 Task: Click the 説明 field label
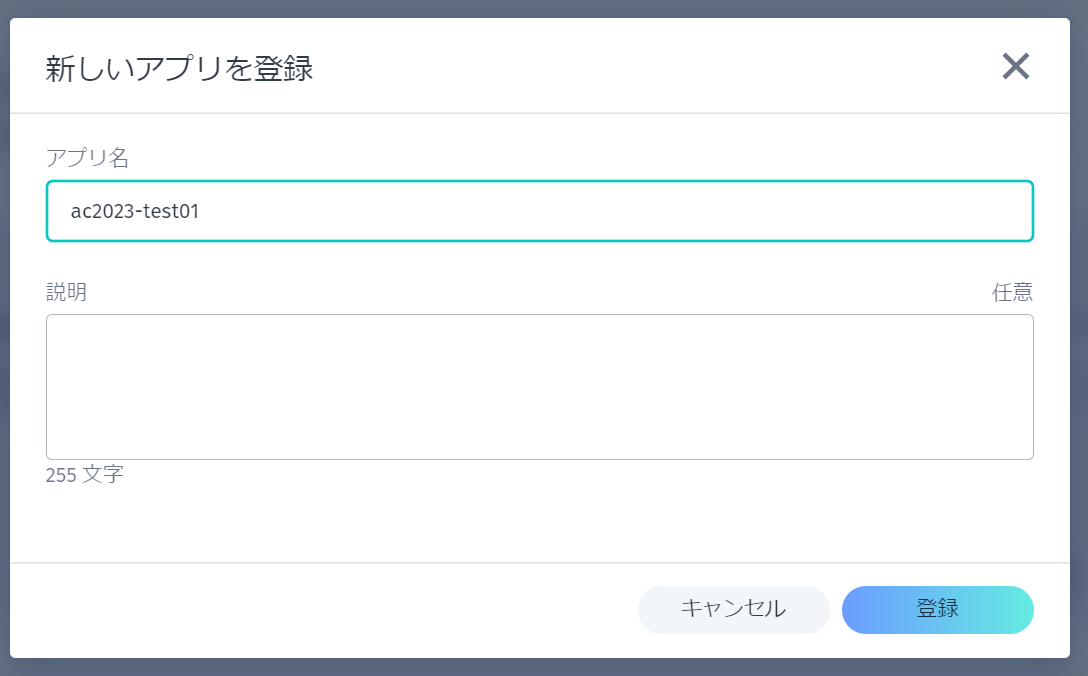click(66, 292)
